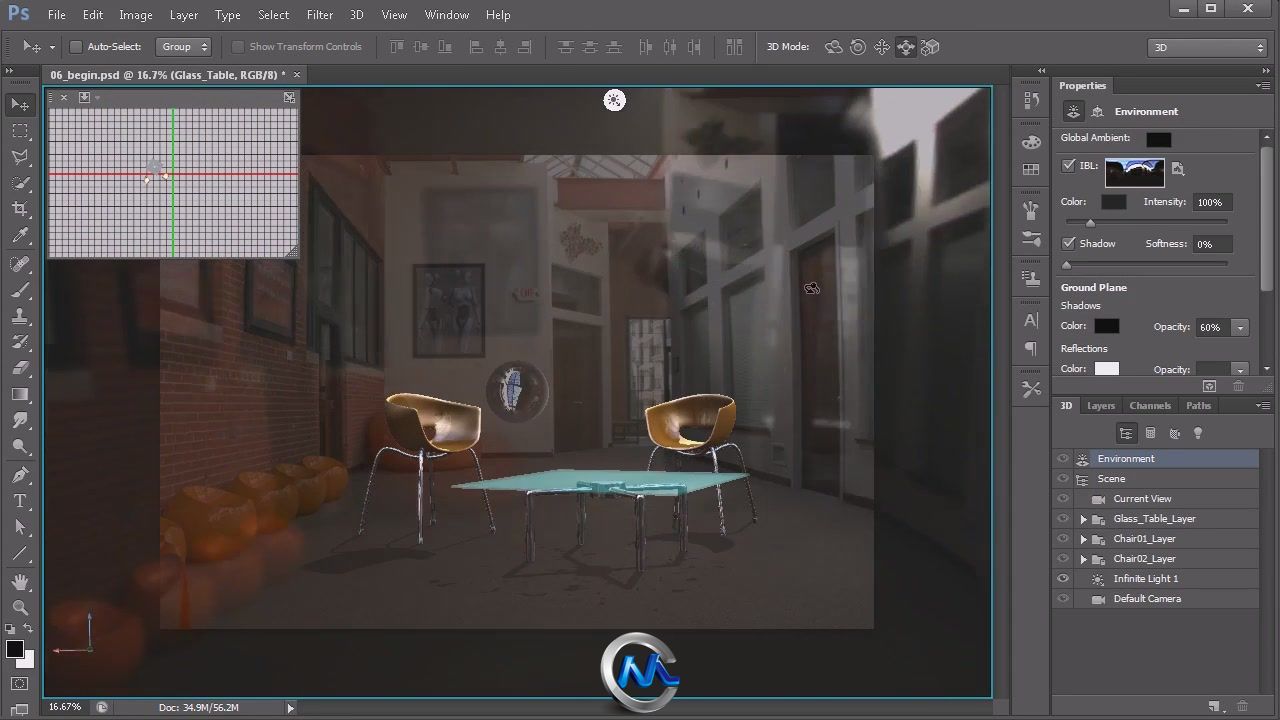Select the Gradient tool

point(20,394)
